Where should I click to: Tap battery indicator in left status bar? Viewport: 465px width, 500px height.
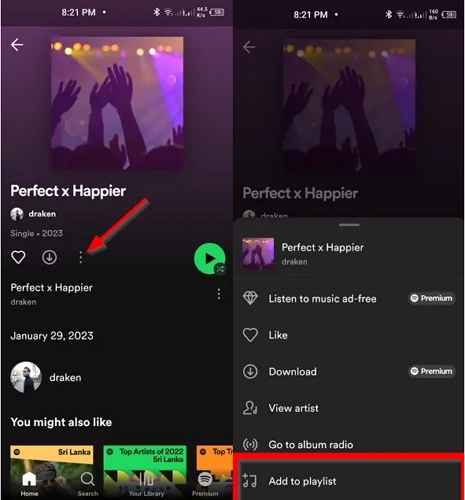coord(217,12)
